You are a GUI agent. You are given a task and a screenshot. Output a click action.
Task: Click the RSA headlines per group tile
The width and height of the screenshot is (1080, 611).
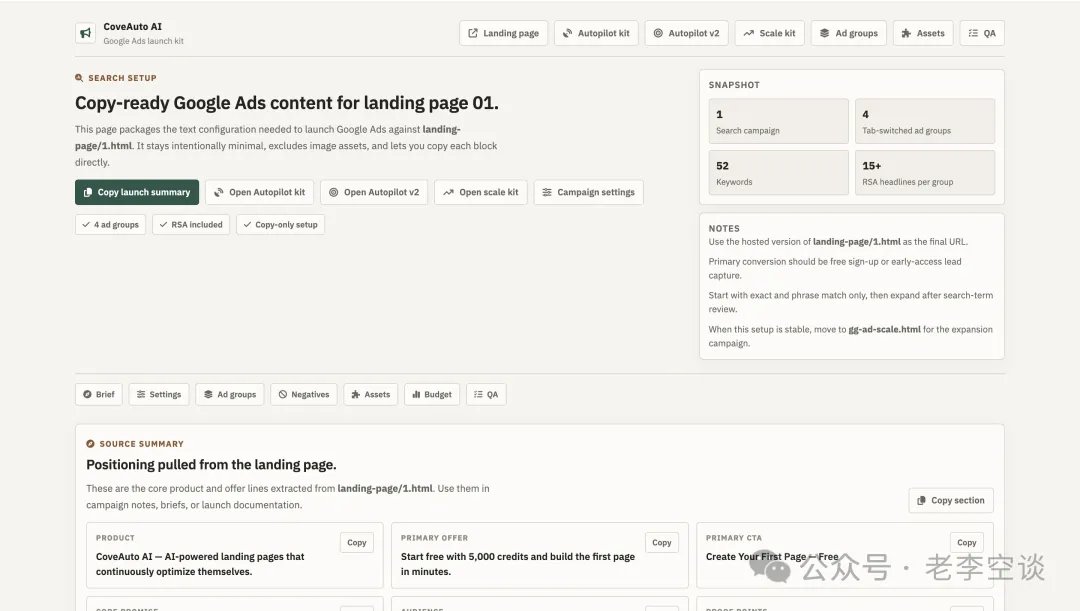coord(925,173)
